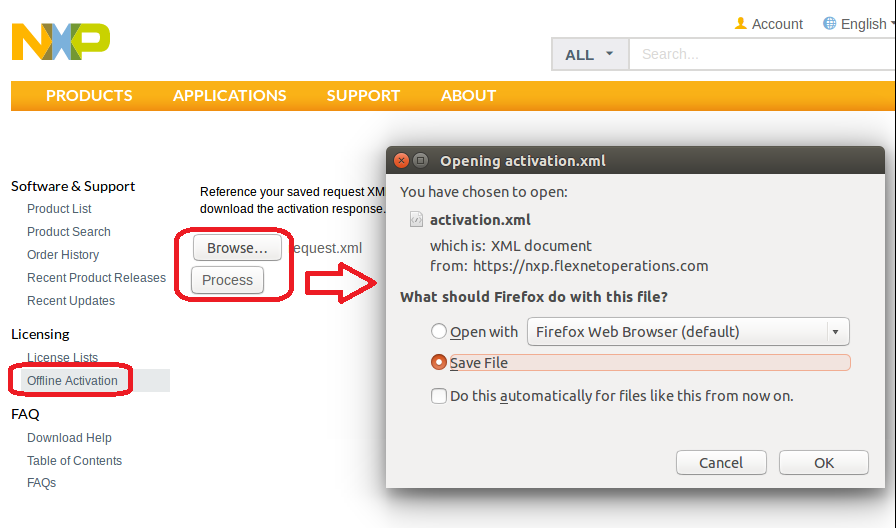Viewport: 896px width, 528px height.
Task: Click the globe language icon
Action: tap(829, 23)
